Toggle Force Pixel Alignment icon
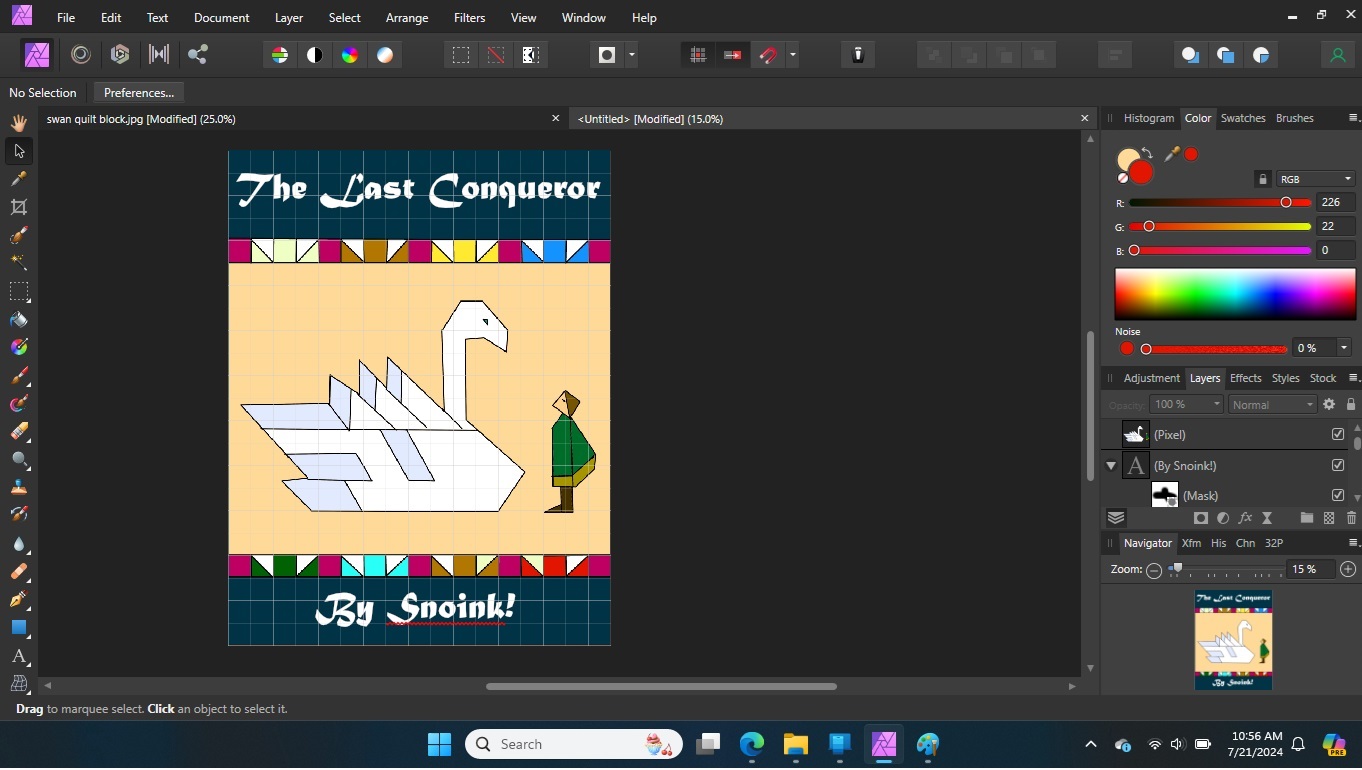This screenshot has width=1362, height=770. point(733,55)
